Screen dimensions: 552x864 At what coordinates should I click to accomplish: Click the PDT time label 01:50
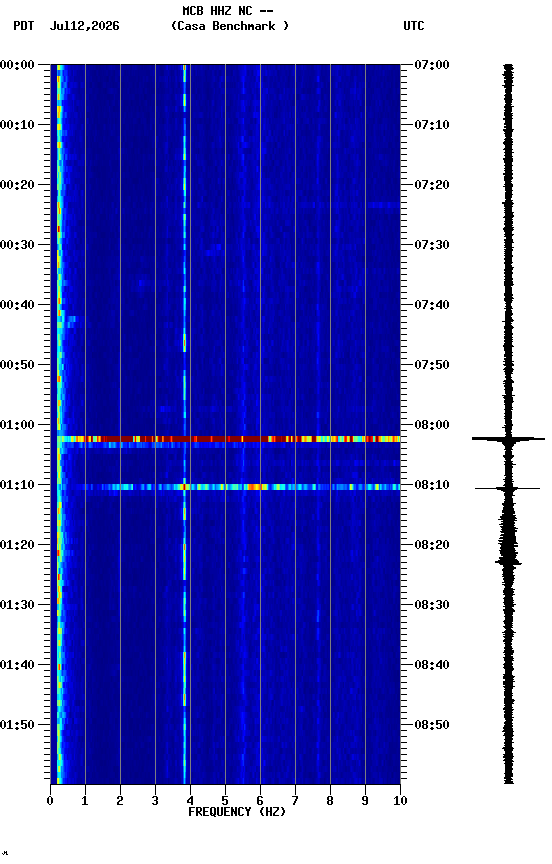(17, 725)
